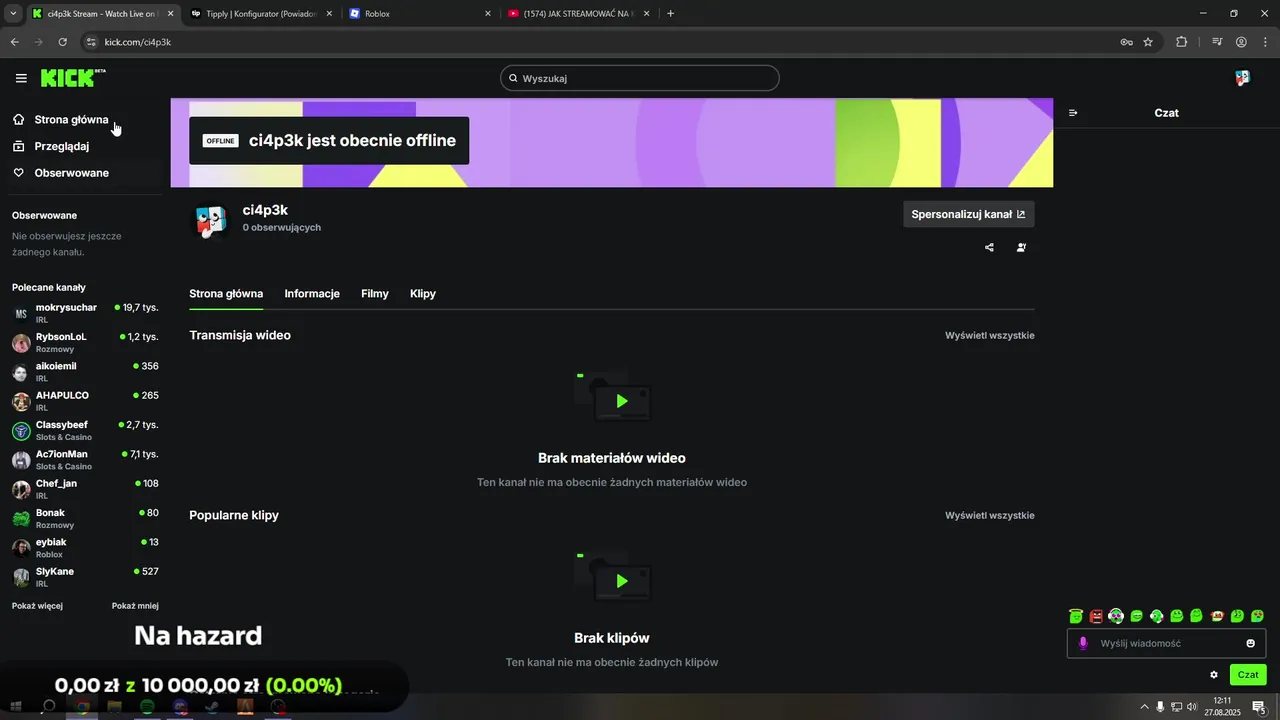Insert the red-hat emote in chat
This screenshot has height=720, width=1280.
1217,616
